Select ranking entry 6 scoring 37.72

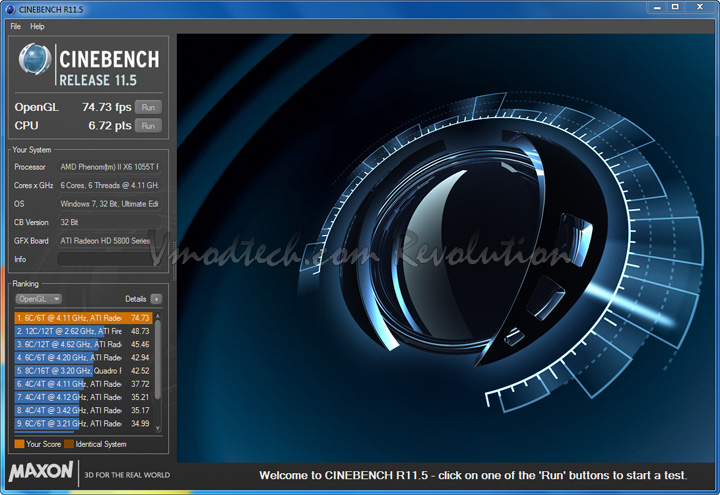[83, 384]
